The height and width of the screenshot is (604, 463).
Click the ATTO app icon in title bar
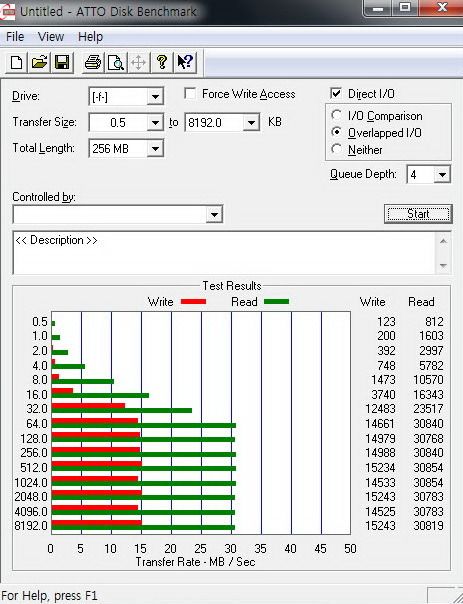7,12
